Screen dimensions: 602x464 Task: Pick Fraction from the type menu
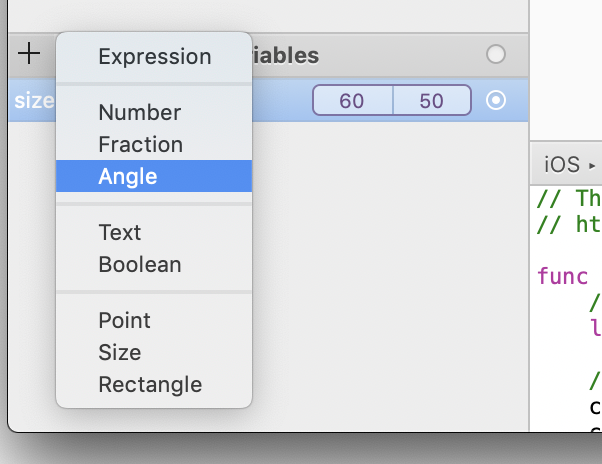[x=140, y=145]
